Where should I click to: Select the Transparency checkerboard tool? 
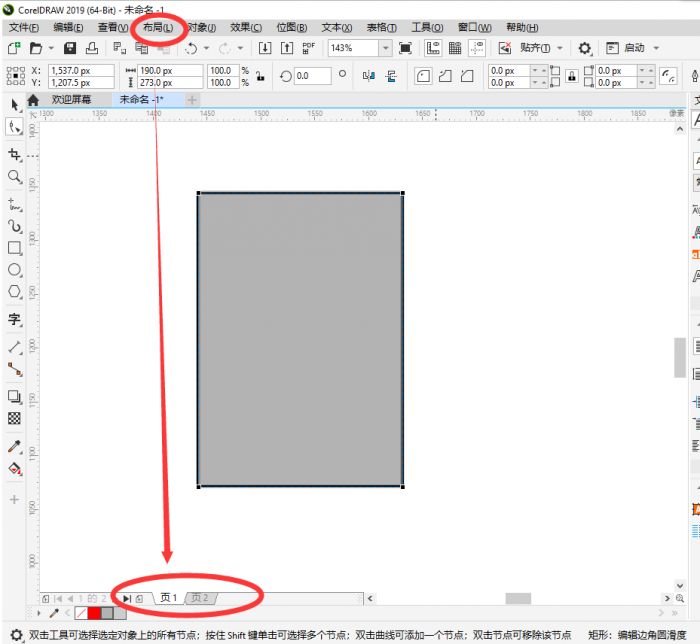click(x=14, y=418)
